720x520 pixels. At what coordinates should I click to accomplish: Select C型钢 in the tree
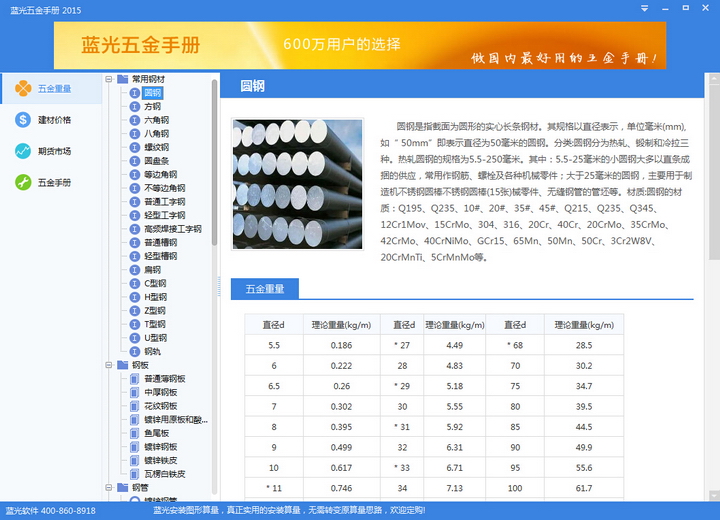click(155, 283)
